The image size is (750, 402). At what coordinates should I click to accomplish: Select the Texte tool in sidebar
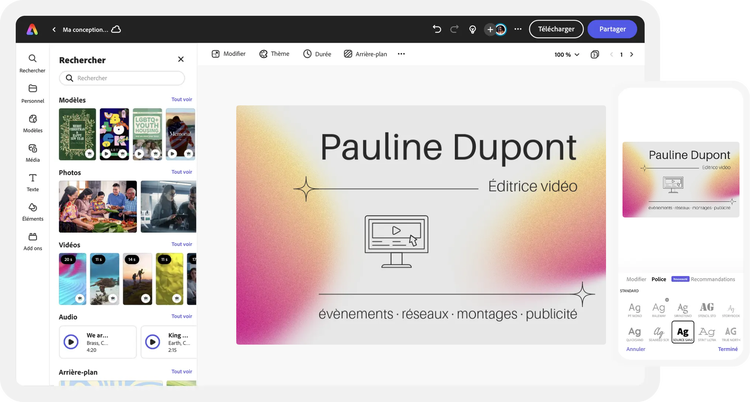(33, 182)
